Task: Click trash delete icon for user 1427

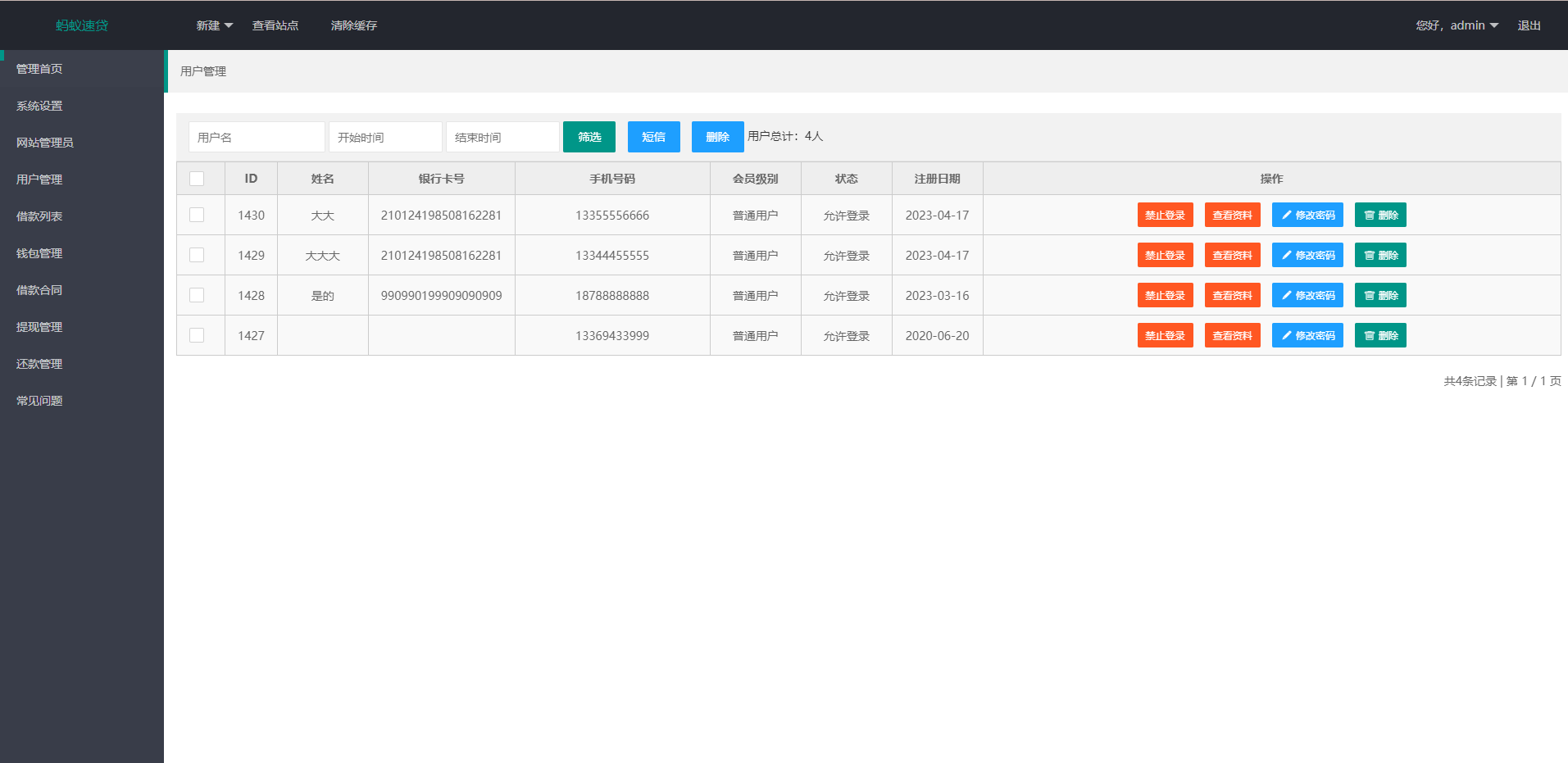Action: 1369,336
